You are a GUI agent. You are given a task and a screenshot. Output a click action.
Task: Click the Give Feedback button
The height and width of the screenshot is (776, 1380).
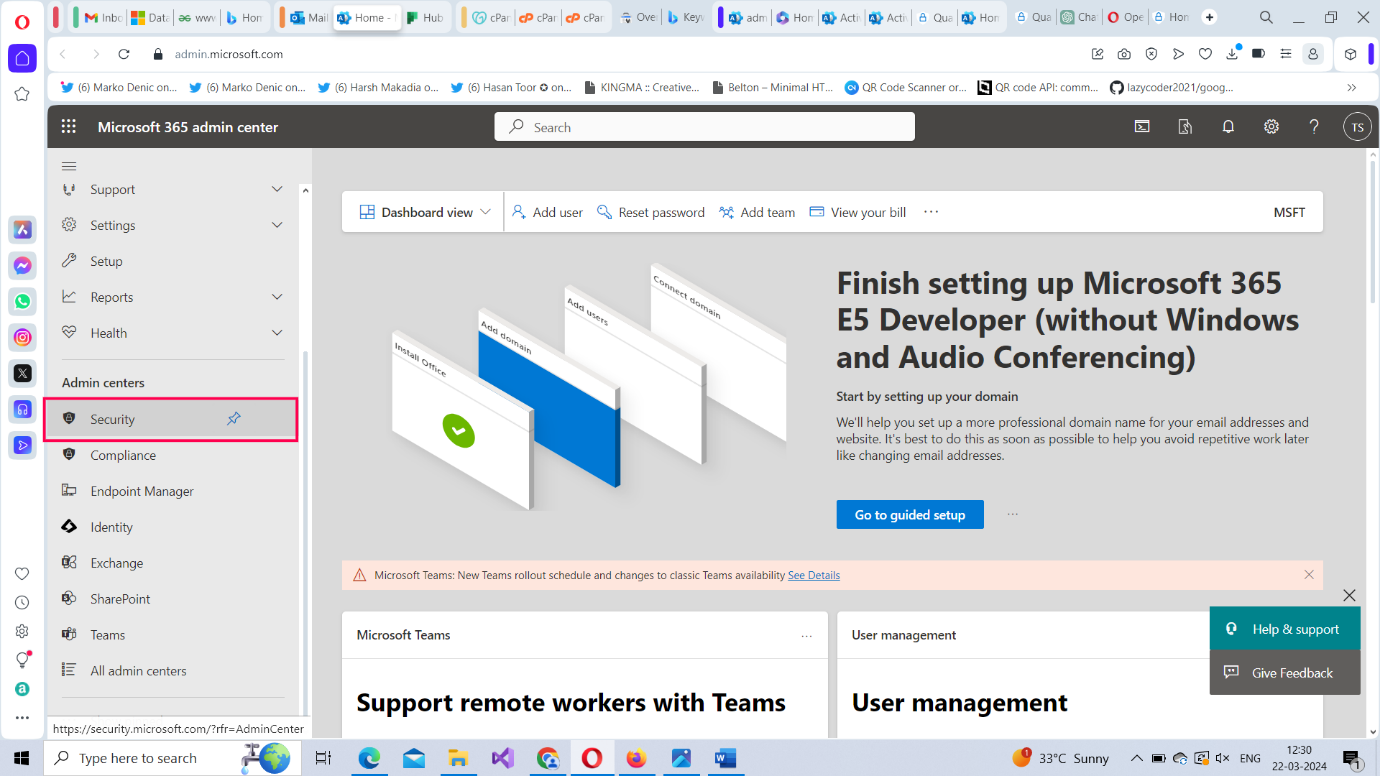click(x=1285, y=673)
